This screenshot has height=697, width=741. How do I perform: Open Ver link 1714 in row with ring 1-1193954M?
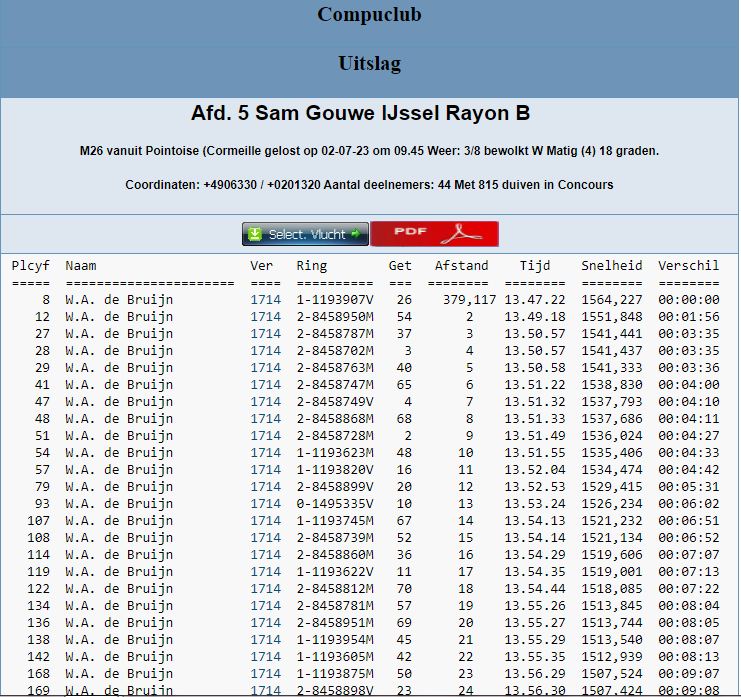[x=265, y=640]
